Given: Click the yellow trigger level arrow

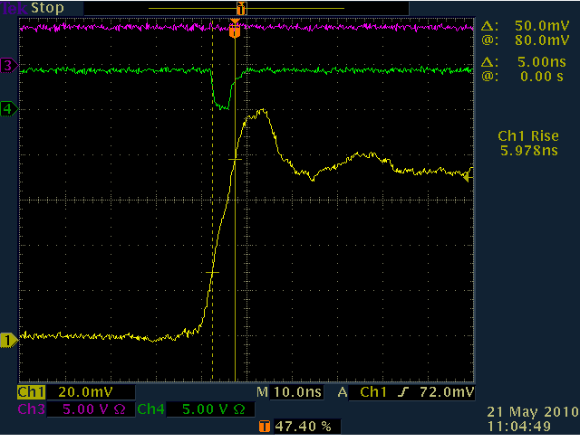Looking at the screenshot, I should [469, 178].
